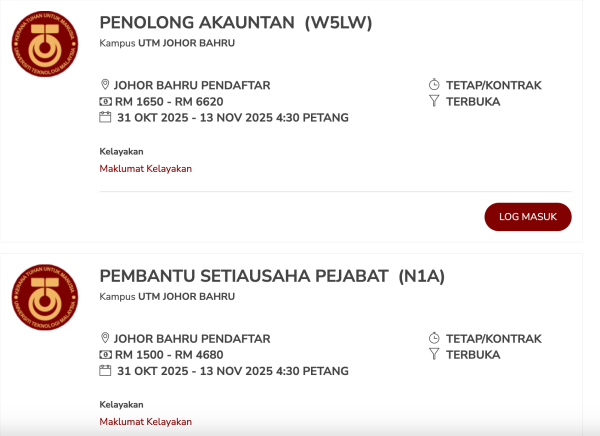Click the UTM logo beside Pembantu Setiausaha Pejabat

point(44,298)
